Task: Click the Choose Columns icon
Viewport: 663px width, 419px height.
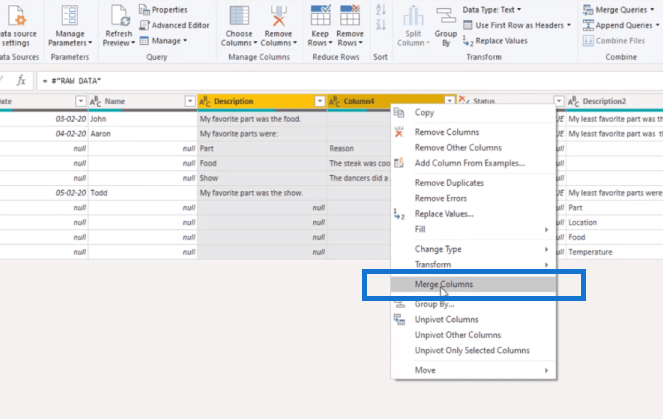Action: pyautogui.click(x=239, y=15)
